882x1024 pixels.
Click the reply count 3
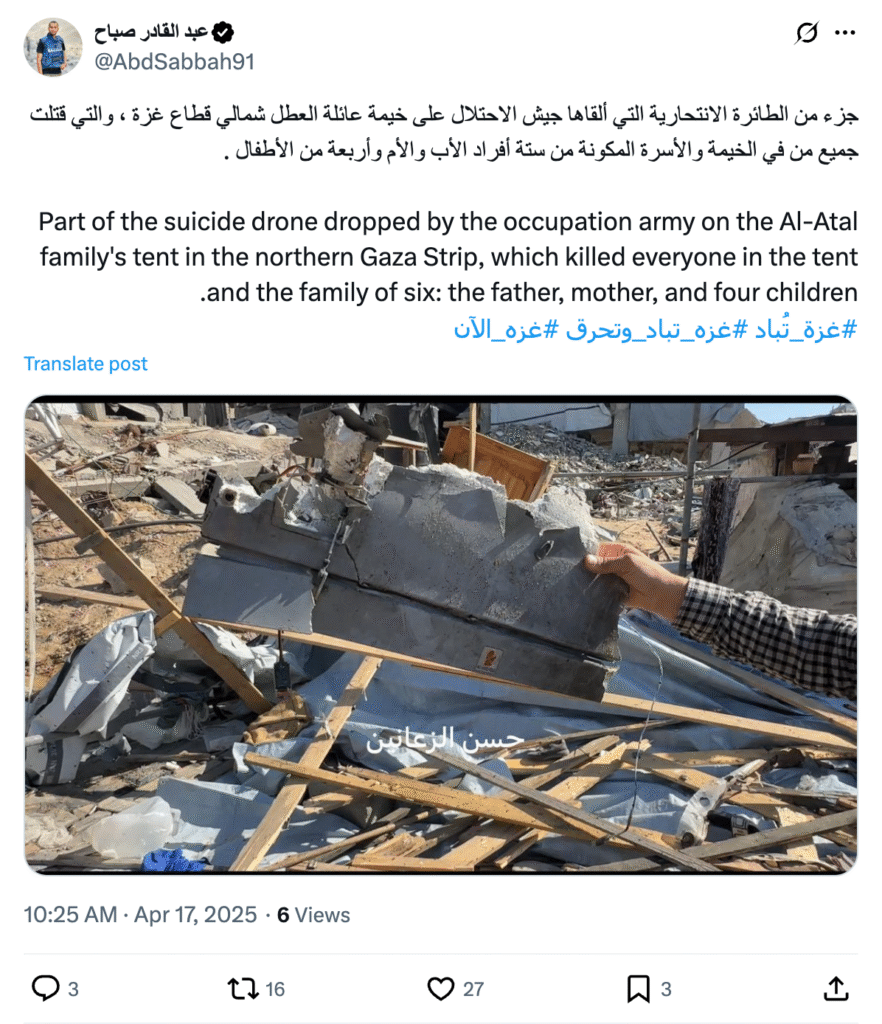click(x=73, y=989)
